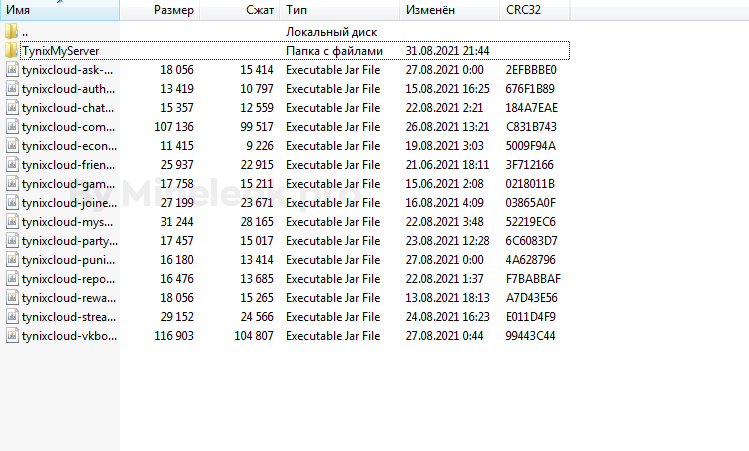Viewport: 749px width, 451px height.
Task: Select the tynixcloud-com file name
Action: coord(68,127)
